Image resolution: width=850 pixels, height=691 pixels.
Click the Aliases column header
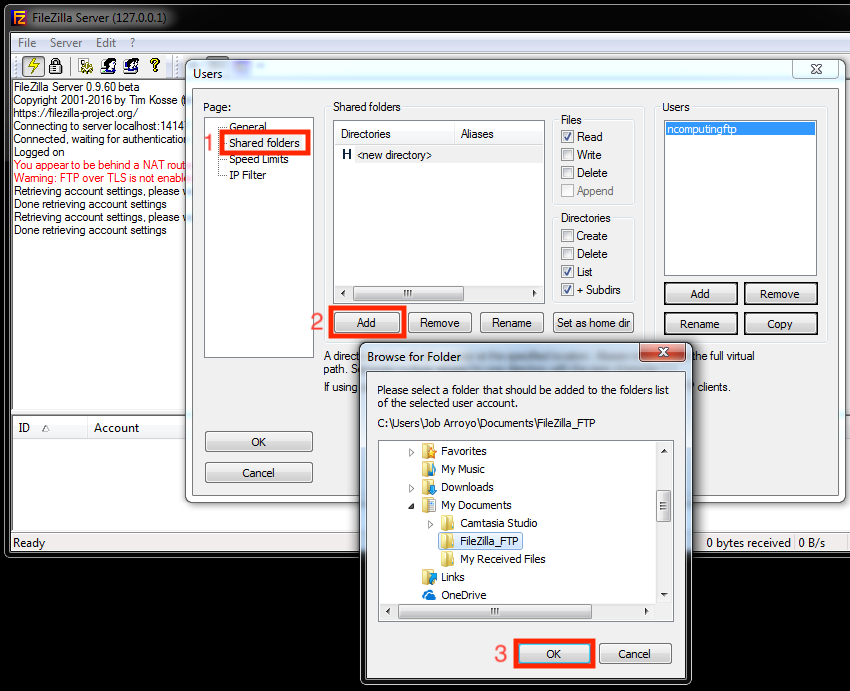[499, 134]
